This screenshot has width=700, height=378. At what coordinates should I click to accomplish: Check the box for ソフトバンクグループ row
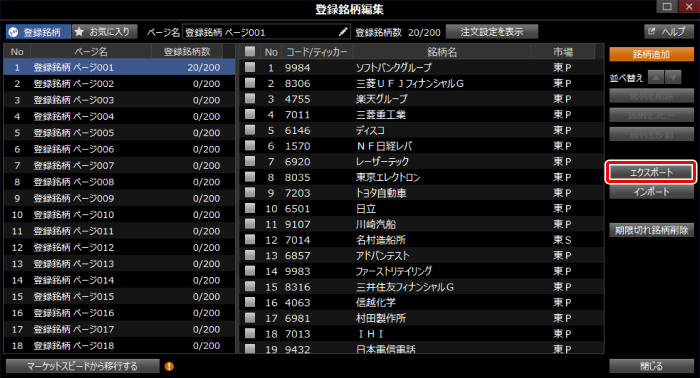click(250, 67)
